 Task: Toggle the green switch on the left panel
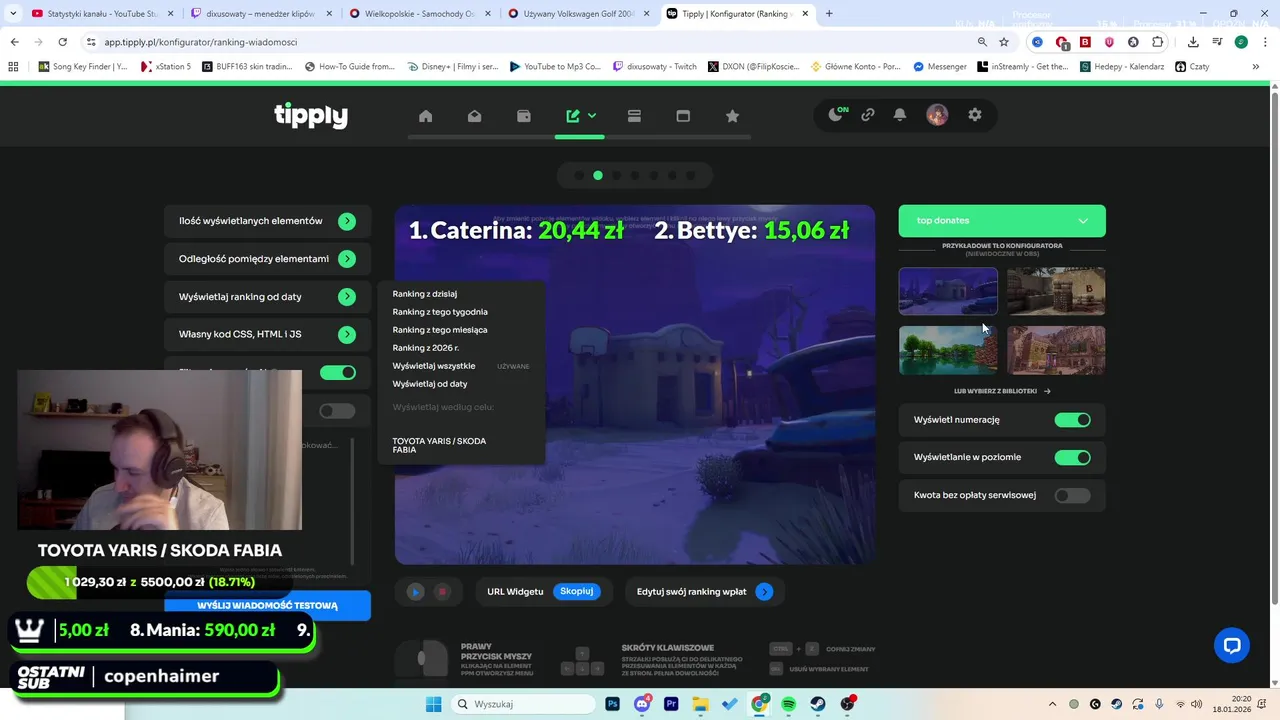pyautogui.click(x=338, y=372)
